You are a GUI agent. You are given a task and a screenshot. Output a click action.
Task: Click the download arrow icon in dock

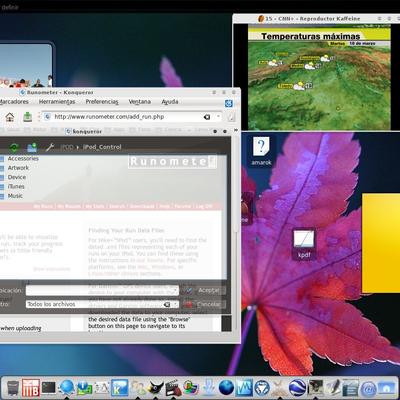point(209,388)
